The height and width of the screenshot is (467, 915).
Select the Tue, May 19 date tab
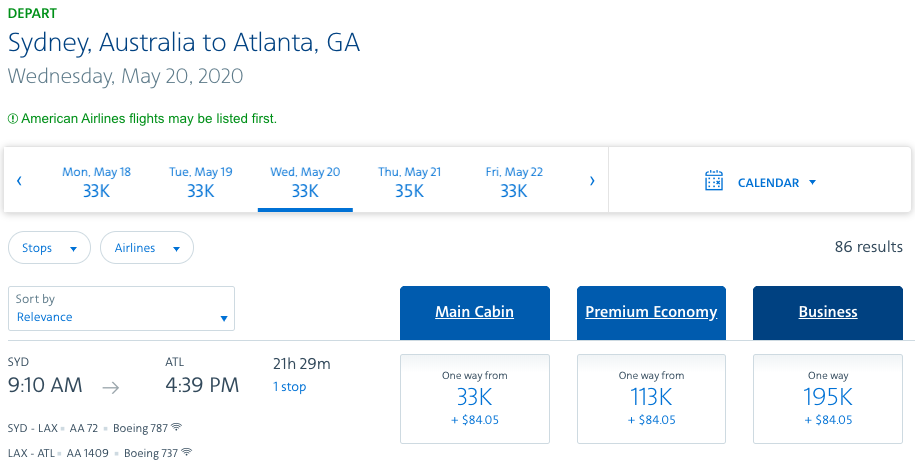(201, 182)
